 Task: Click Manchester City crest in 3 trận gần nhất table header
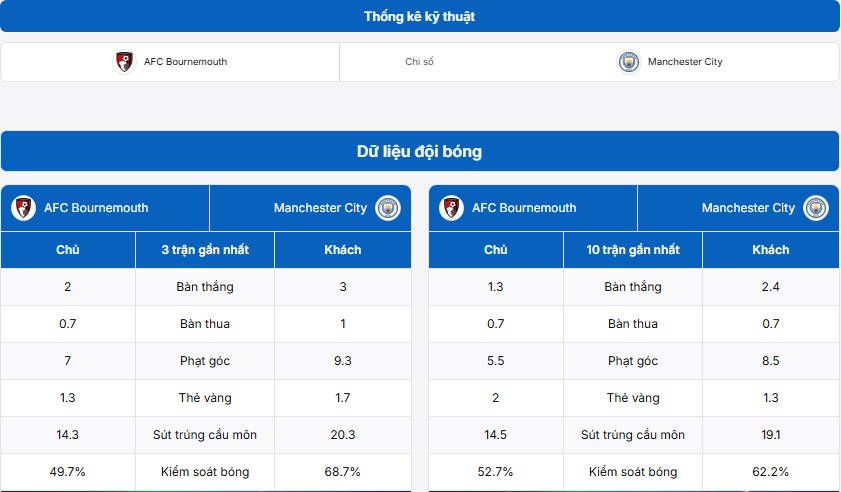tap(388, 208)
